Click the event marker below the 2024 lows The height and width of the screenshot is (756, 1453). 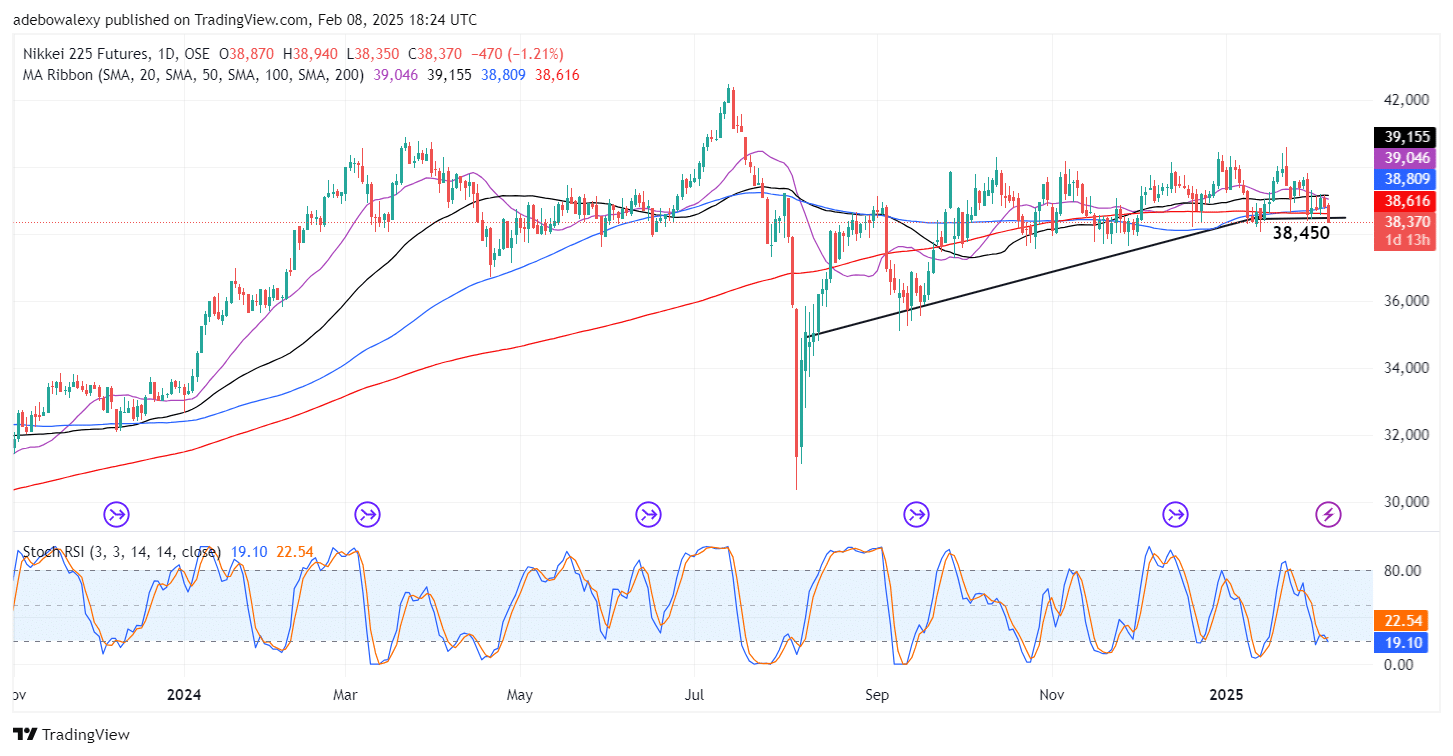(x=117, y=515)
